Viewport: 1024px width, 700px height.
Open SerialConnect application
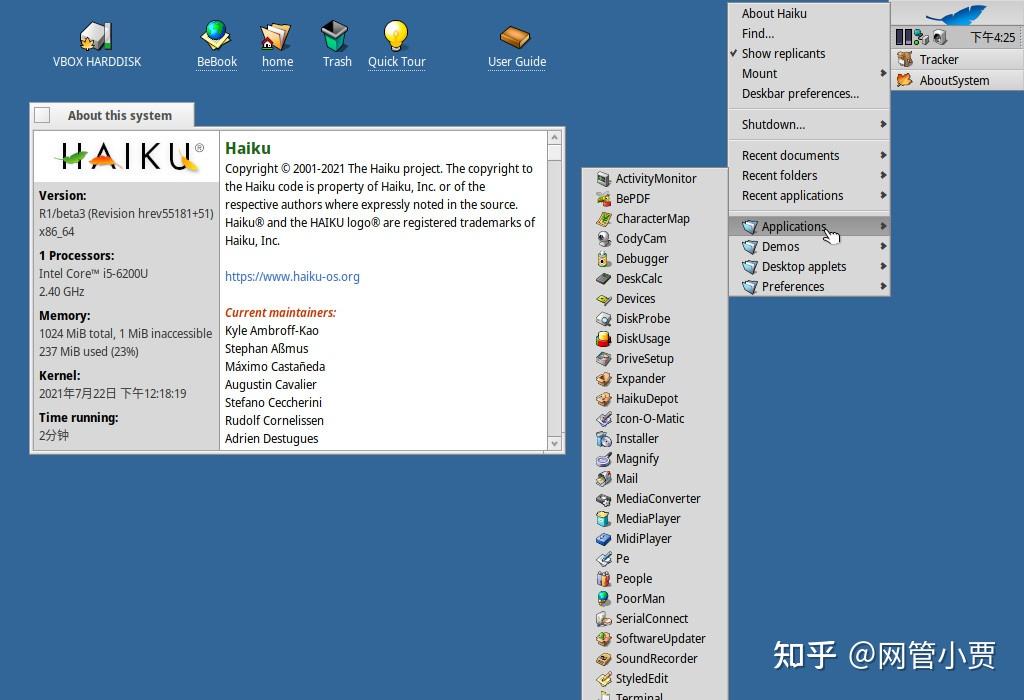[x=655, y=619]
